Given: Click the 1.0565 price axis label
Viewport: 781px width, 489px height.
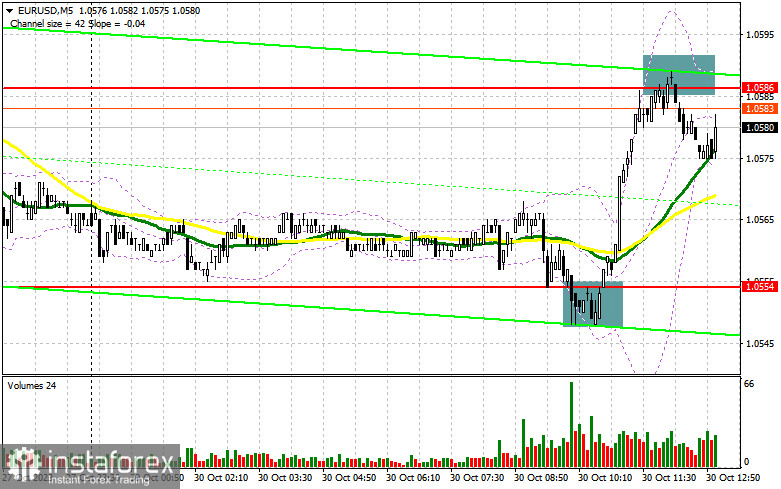Looking at the screenshot, I should click(760, 220).
